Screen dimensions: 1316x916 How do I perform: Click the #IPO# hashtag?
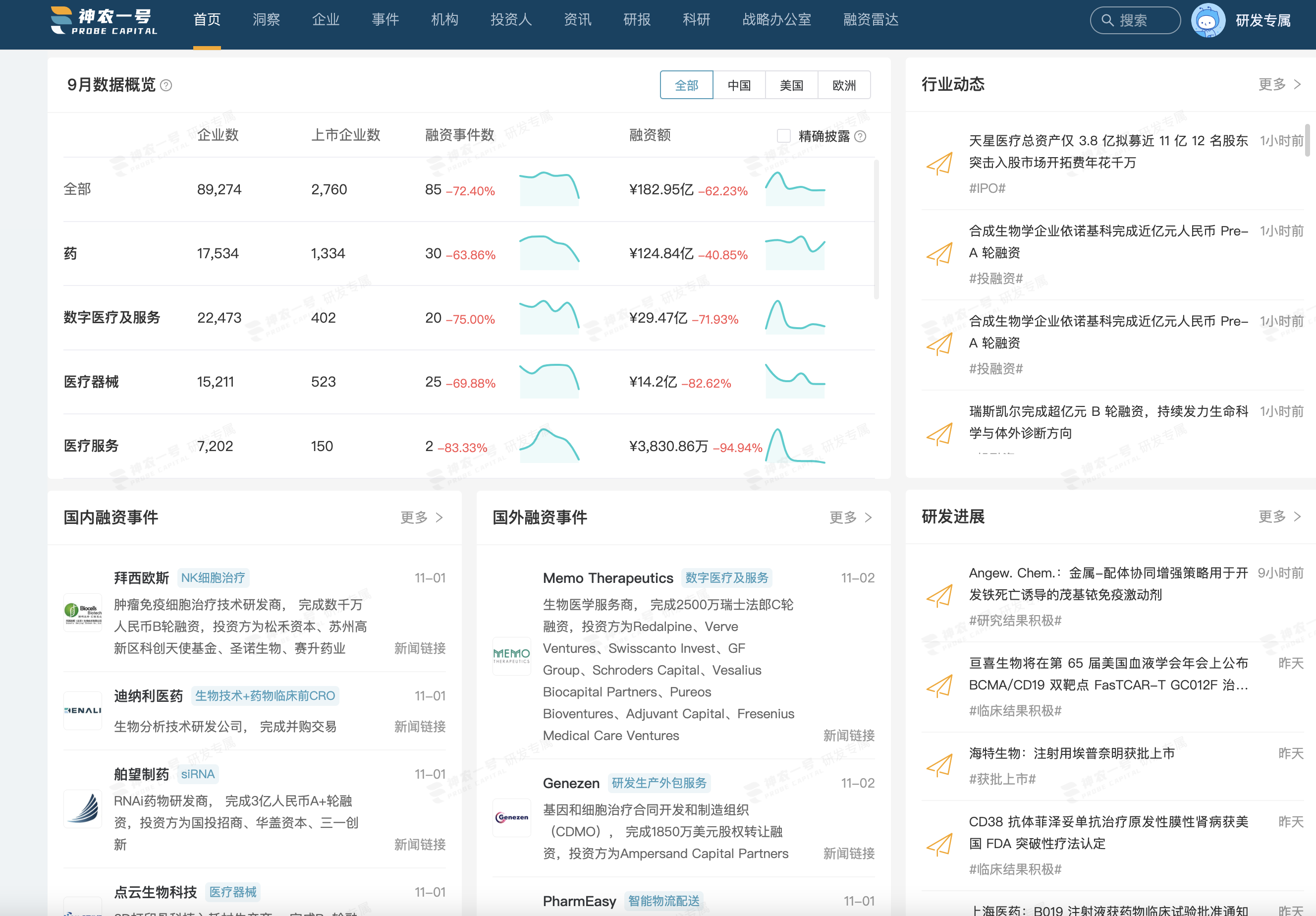[987, 188]
